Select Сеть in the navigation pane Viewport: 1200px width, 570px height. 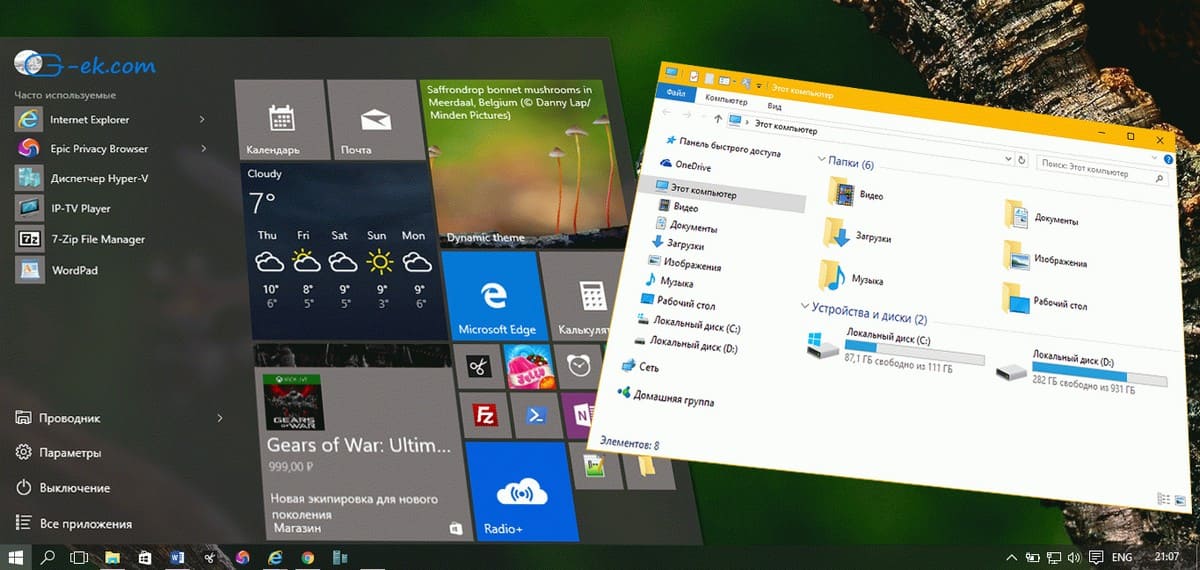(x=641, y=367)
